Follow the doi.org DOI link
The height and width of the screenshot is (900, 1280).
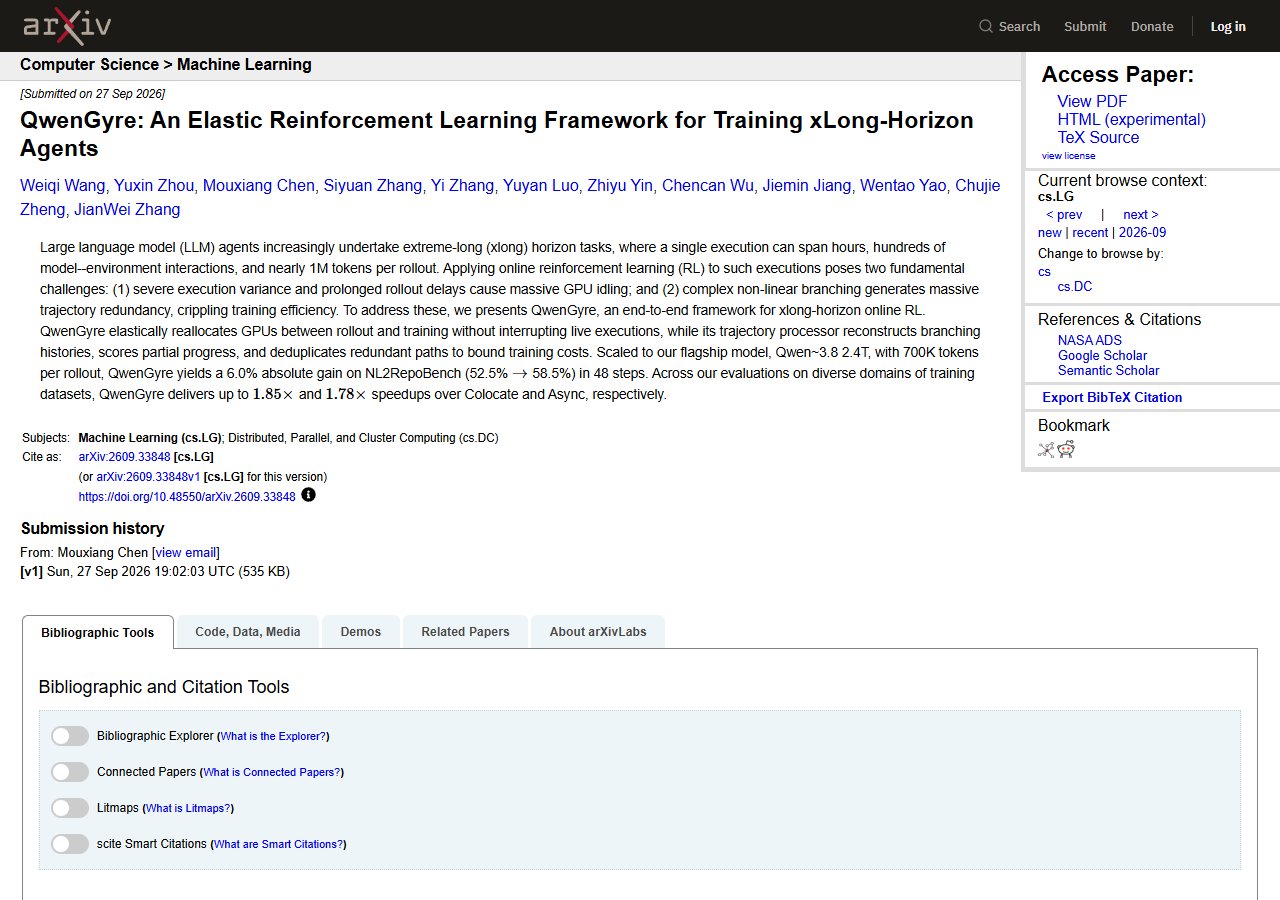coord(187,496)
